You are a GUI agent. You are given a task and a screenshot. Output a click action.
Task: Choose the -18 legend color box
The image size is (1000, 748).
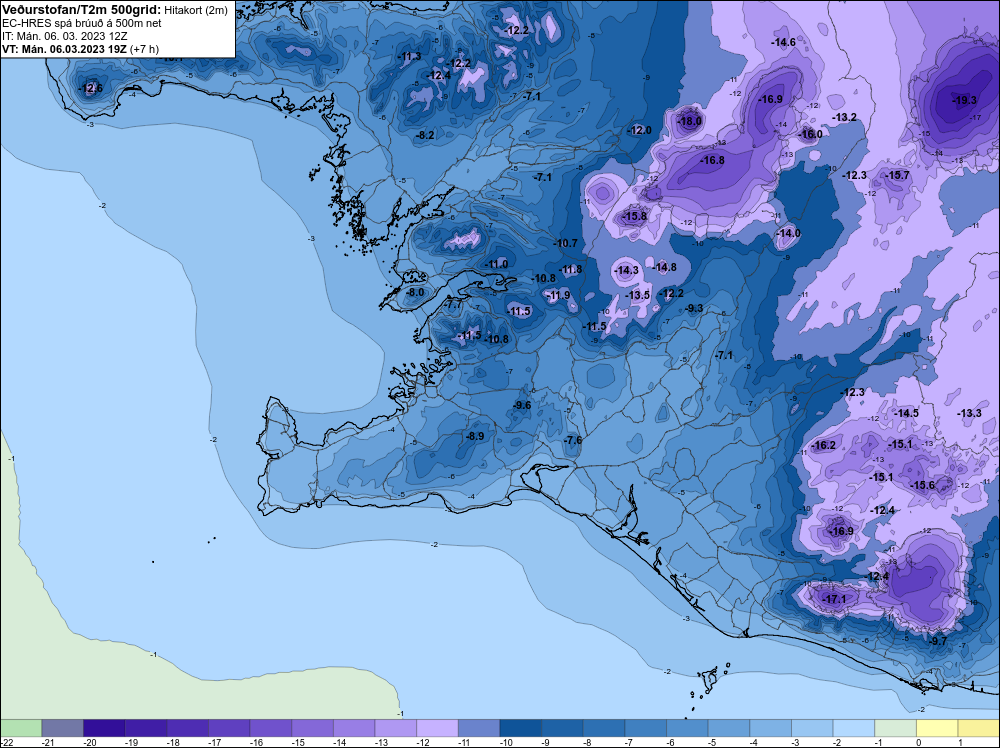[x=188, y=728]
